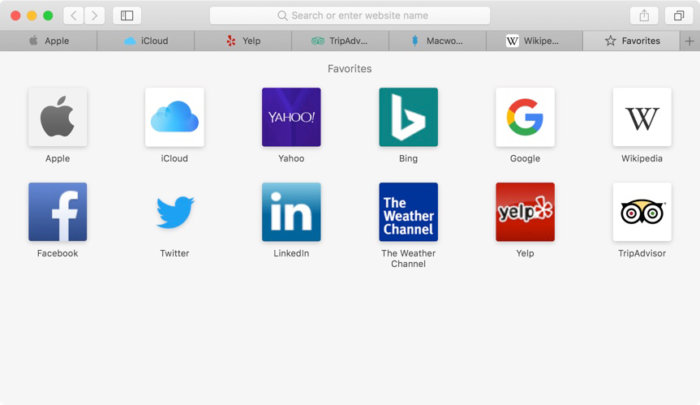Screen dimensions: 700x405
Task: Minimize the Safari window
Action: click(32, 16)
